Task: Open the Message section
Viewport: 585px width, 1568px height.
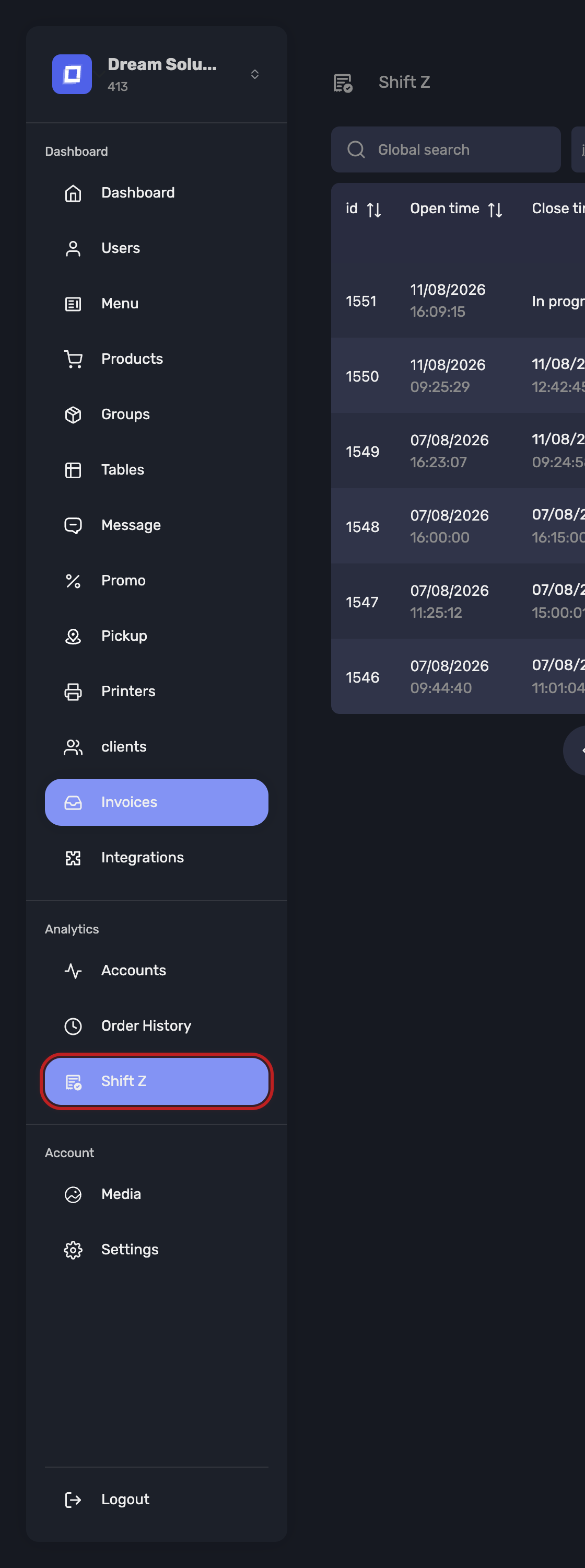Action: 131,525
